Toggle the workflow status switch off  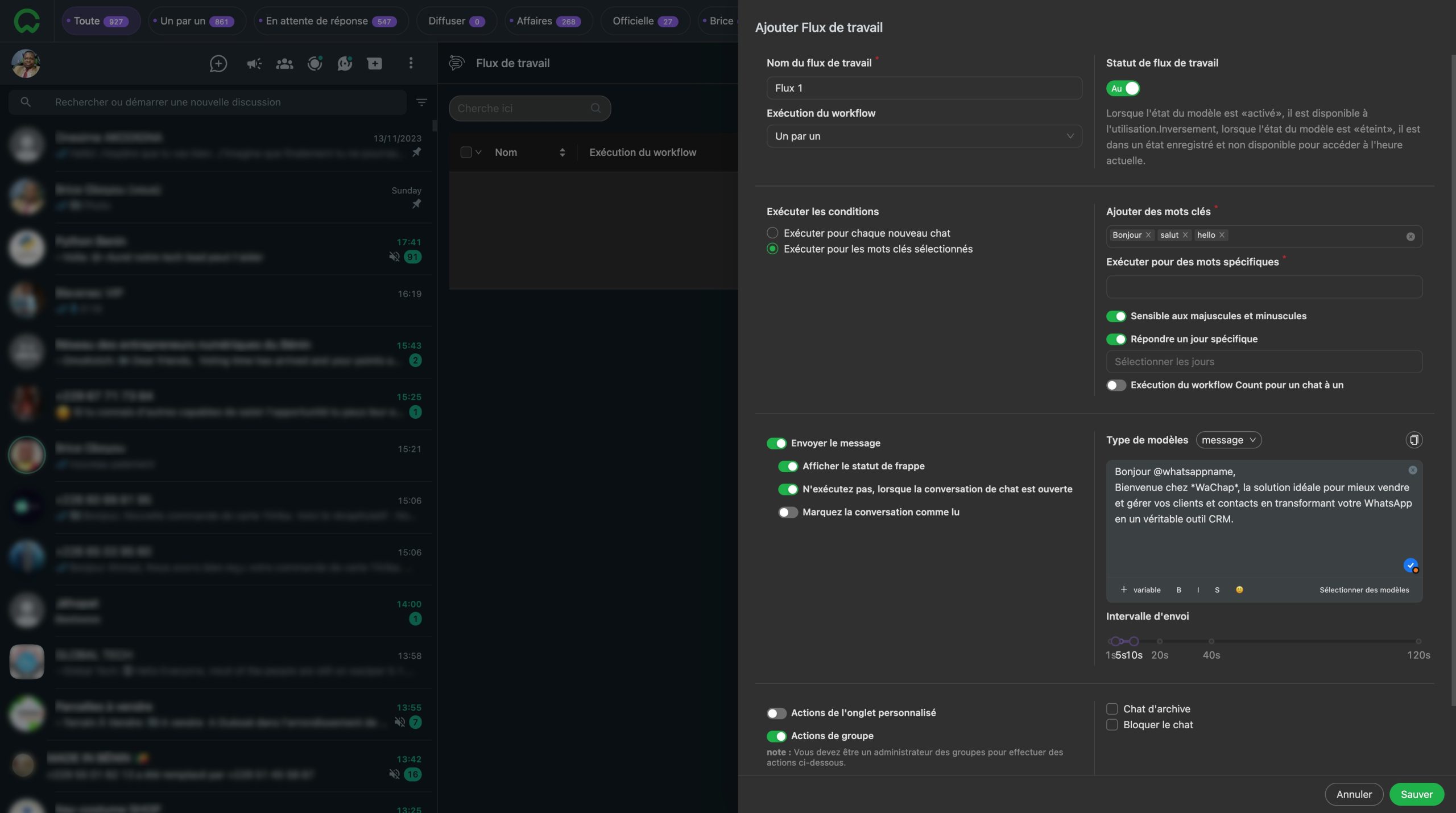coord(1123,88)
